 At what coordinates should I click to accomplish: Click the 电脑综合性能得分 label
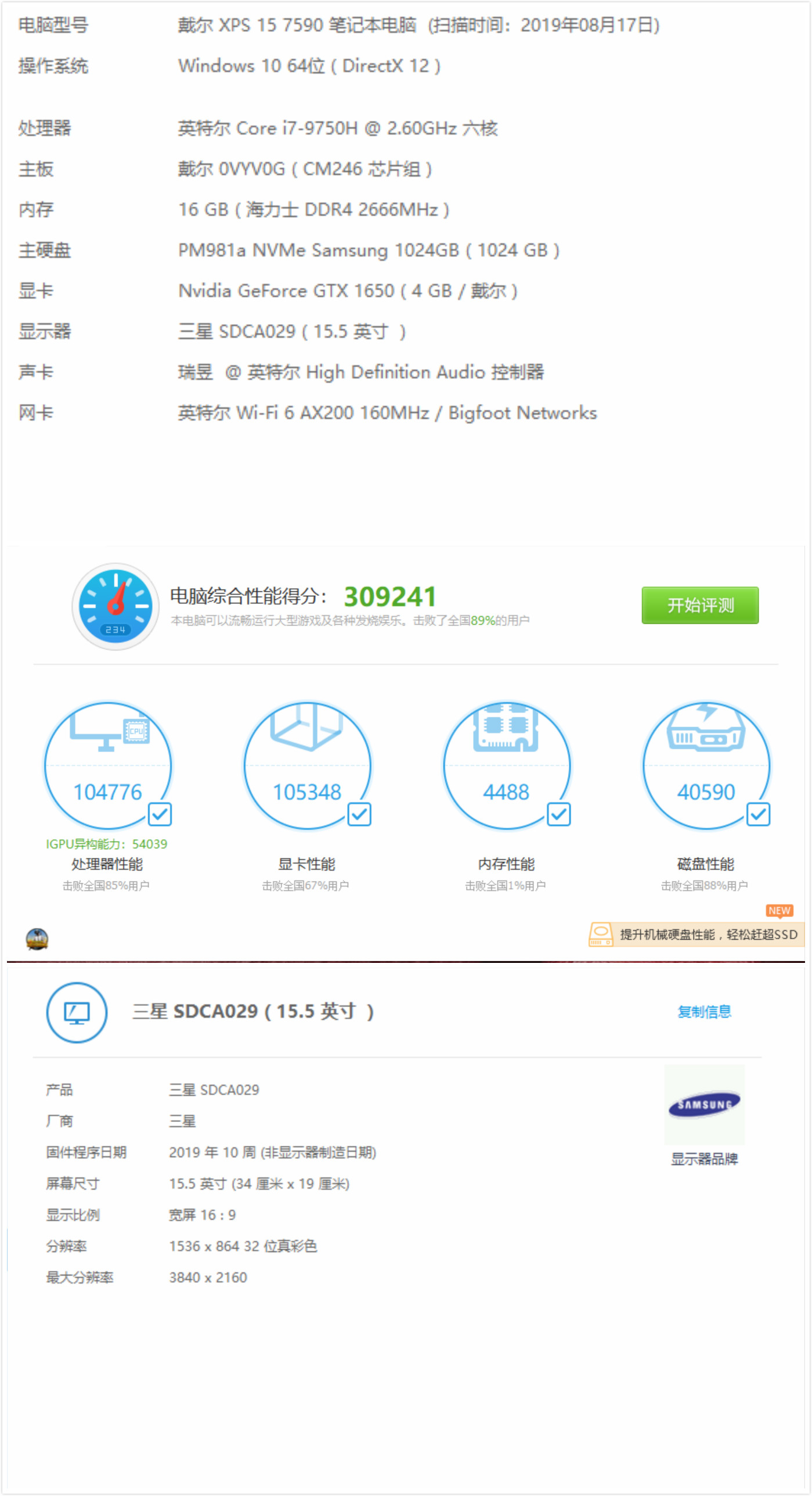[248, 596]
